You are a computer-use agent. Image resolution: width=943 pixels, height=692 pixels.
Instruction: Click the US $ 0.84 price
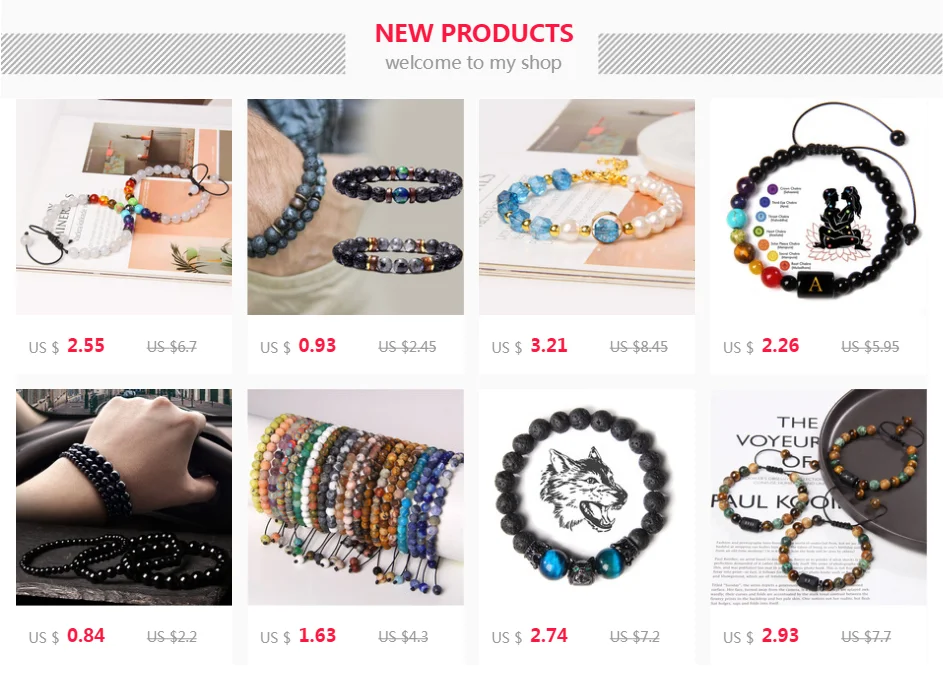click(67, 635)
